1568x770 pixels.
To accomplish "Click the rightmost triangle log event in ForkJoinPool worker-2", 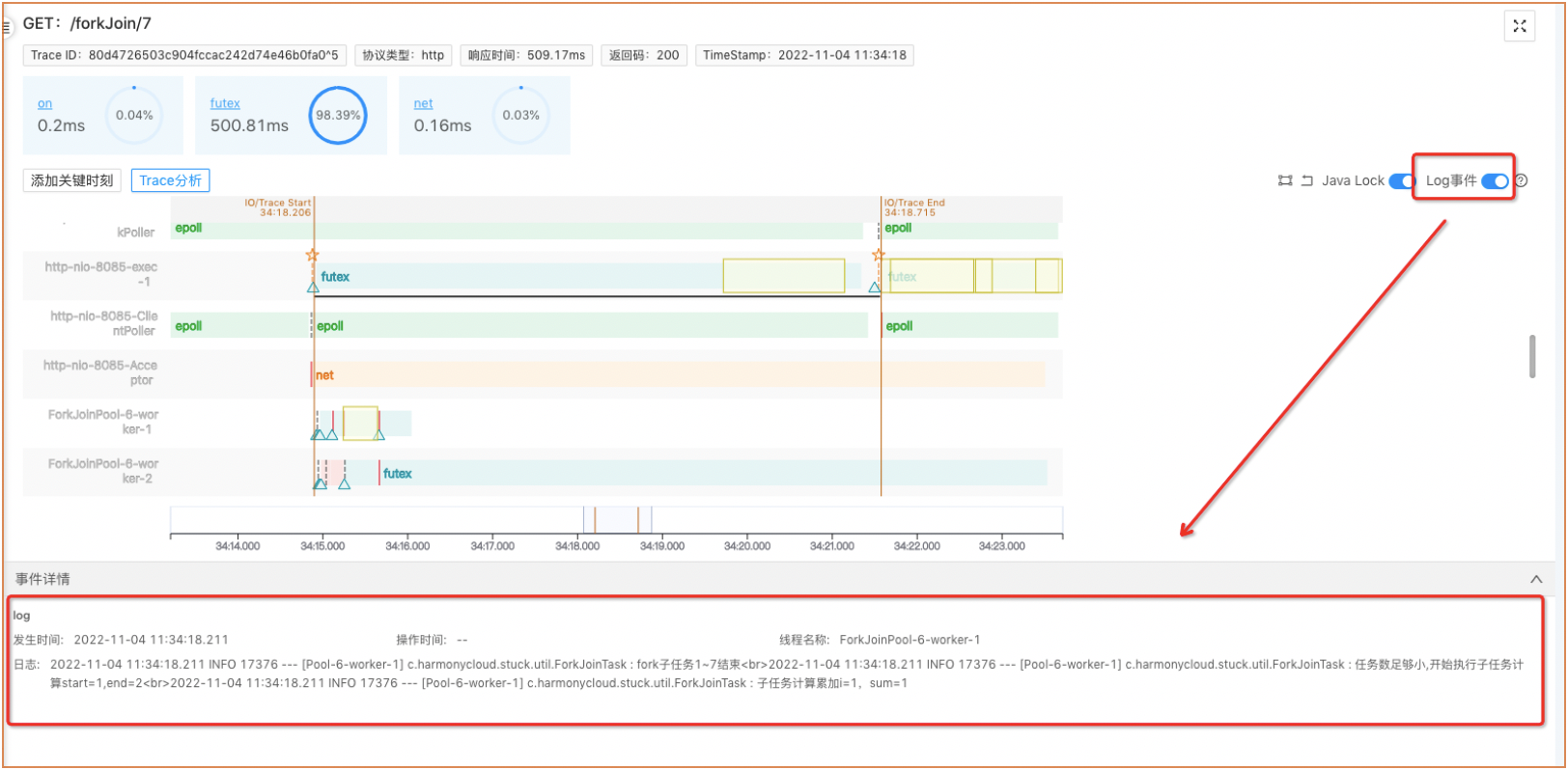I will click(345, 483).
